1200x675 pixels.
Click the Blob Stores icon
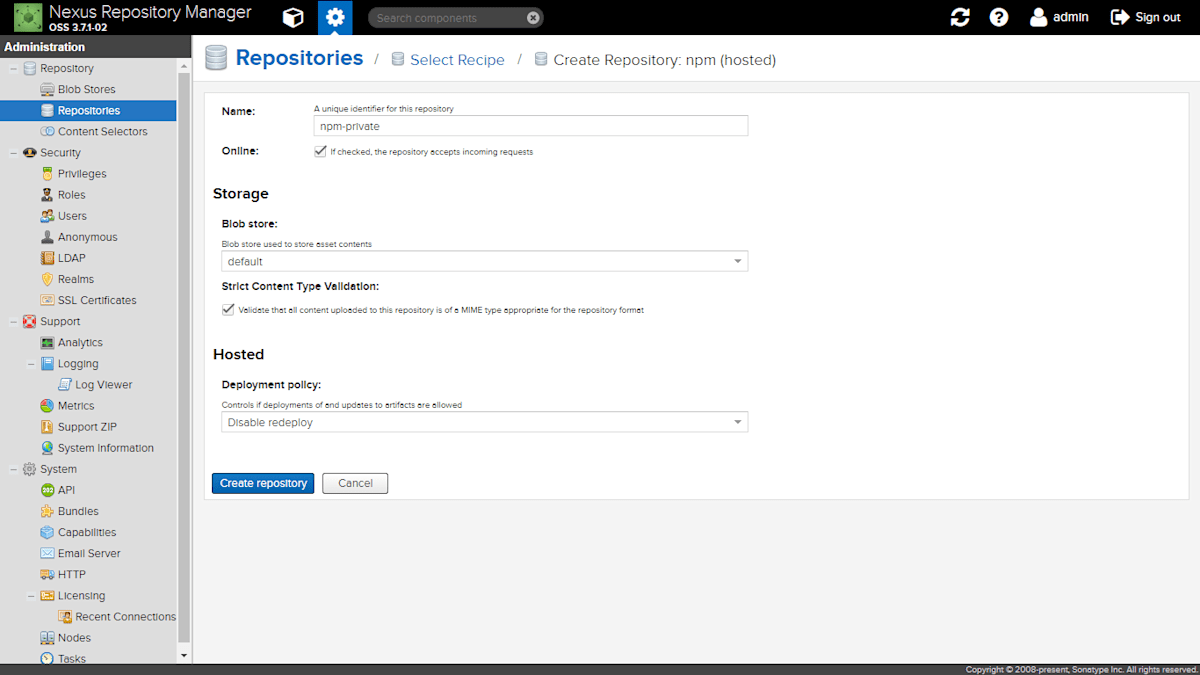(x=47, y=89)
